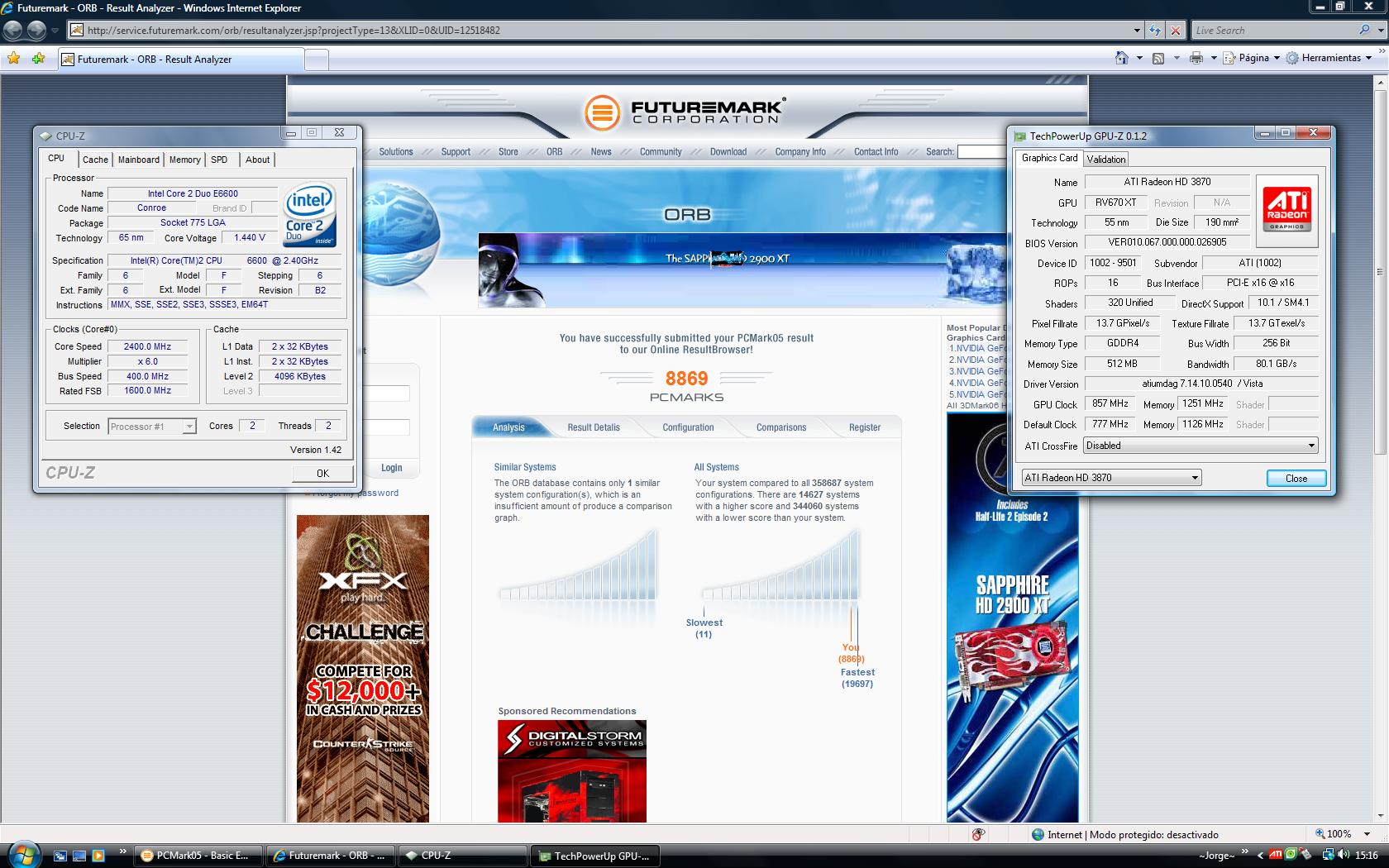This screenshot has height=868, width=1389.
Task: Click the Home page icon
Action: pos(1122,58)
